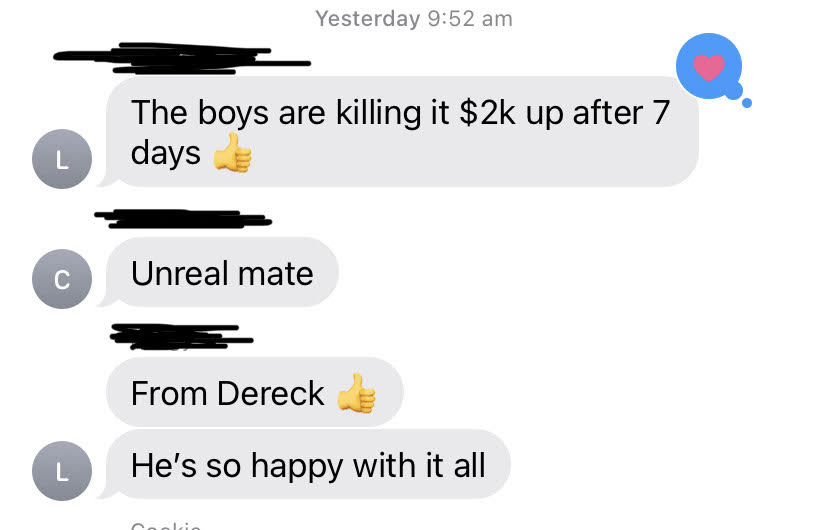
Task: Click redacted sender name above 'Unreal mate'
Action: point(183,219)
